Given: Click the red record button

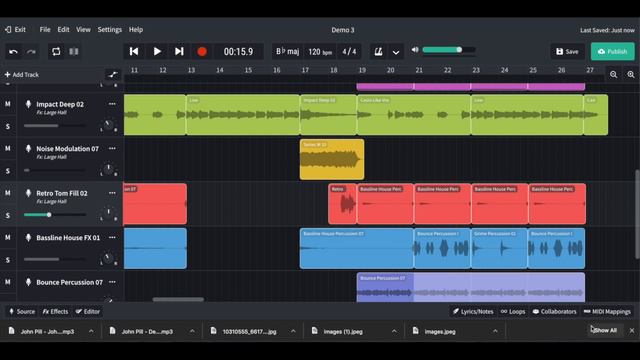Looking at the screenshot, I should point(202,52).
